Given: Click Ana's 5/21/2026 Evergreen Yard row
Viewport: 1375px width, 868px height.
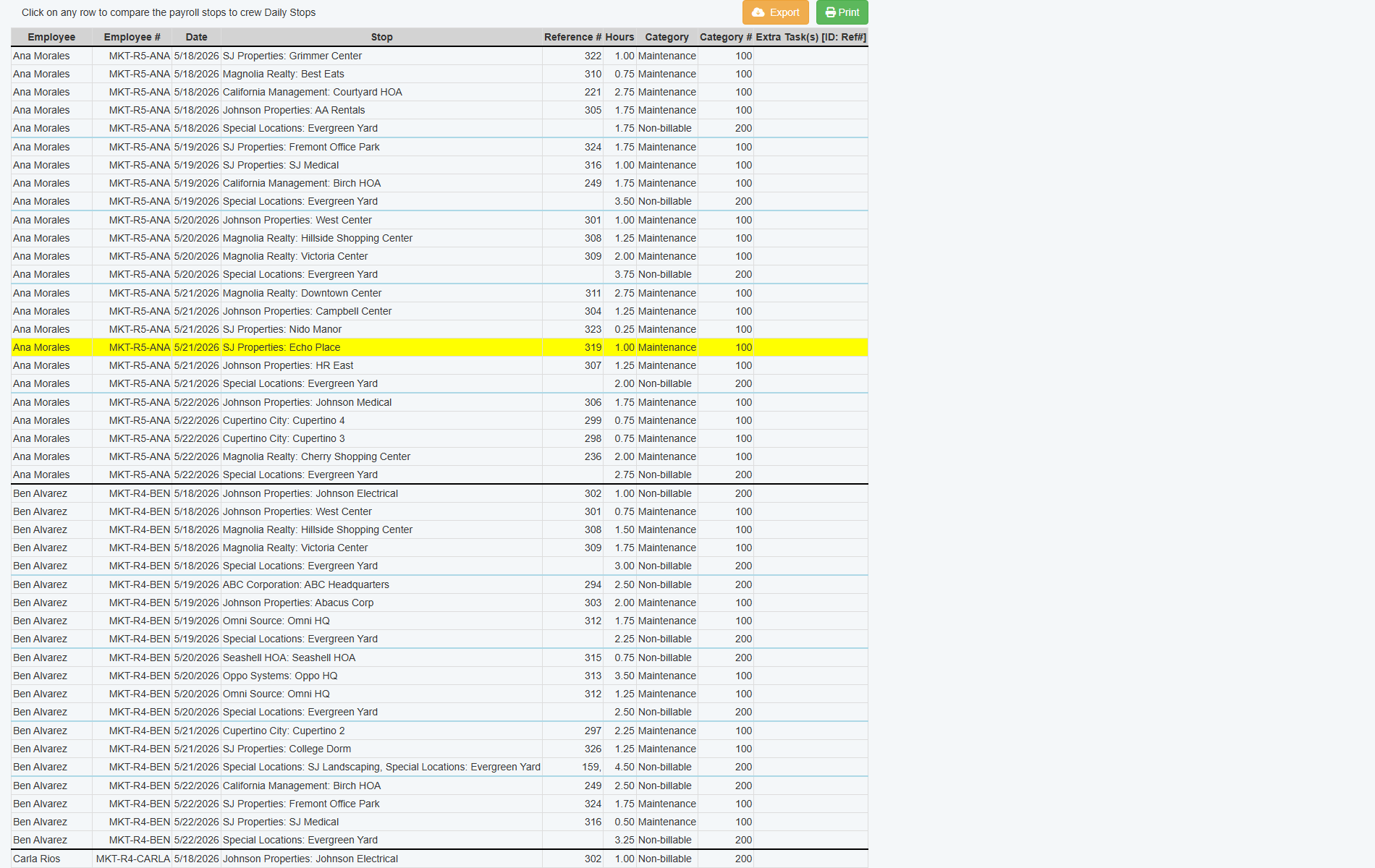Looking at the screenshot, I should [439, 383].
